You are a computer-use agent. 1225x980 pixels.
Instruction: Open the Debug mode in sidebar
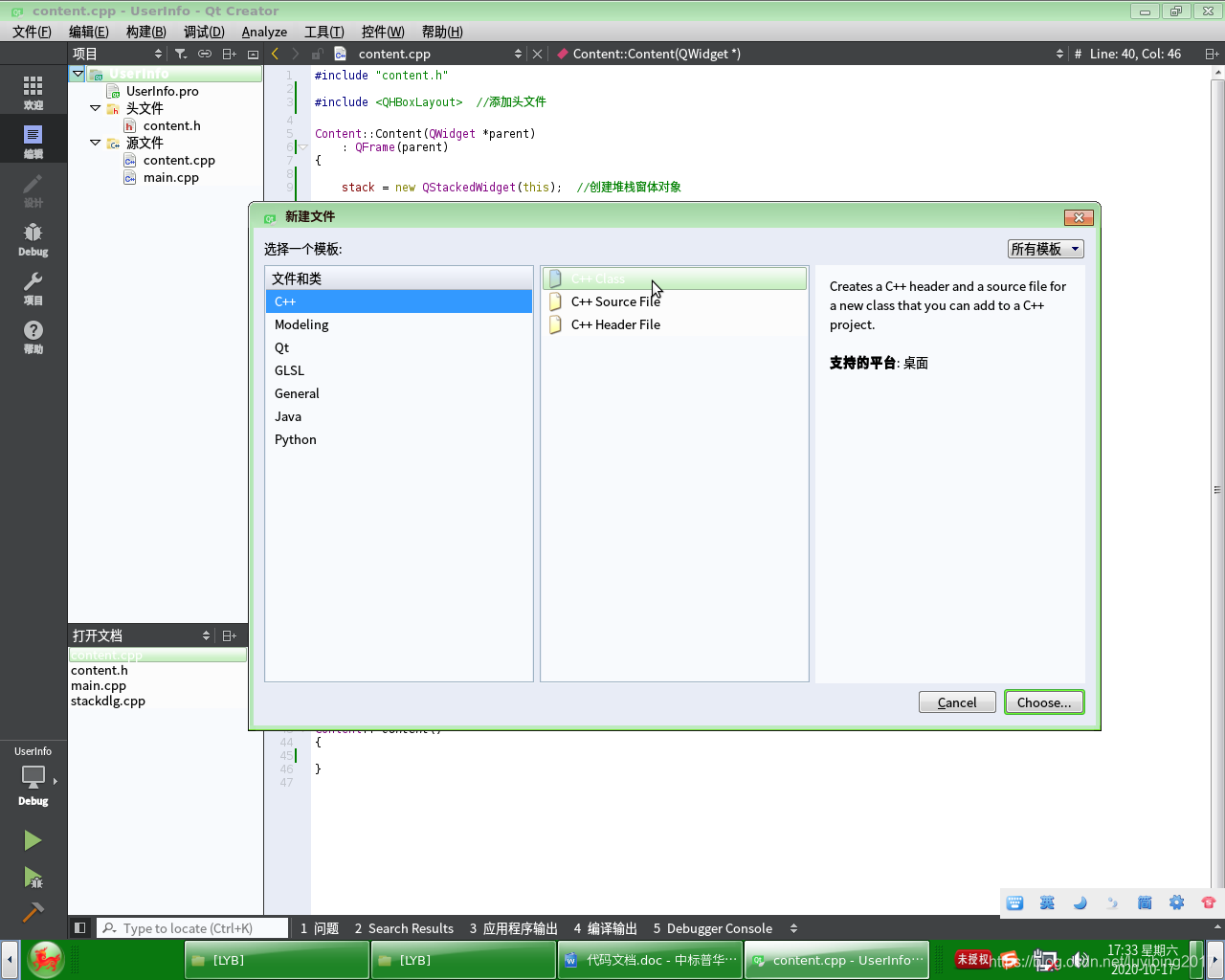tap(33, 238)
